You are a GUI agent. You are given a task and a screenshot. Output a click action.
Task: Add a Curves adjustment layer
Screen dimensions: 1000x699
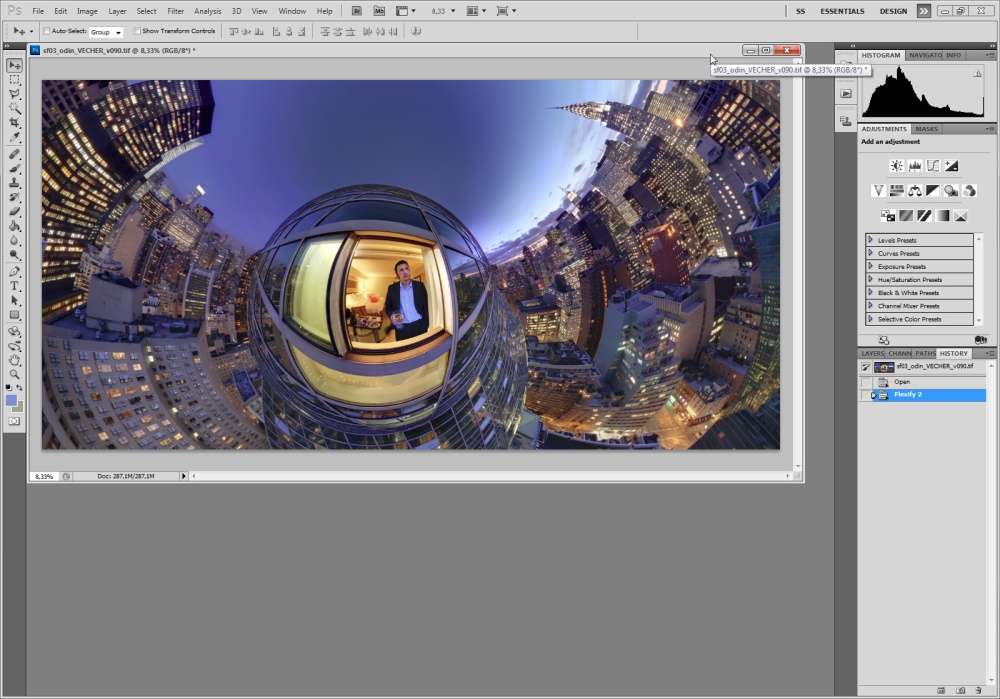point(932,166)
